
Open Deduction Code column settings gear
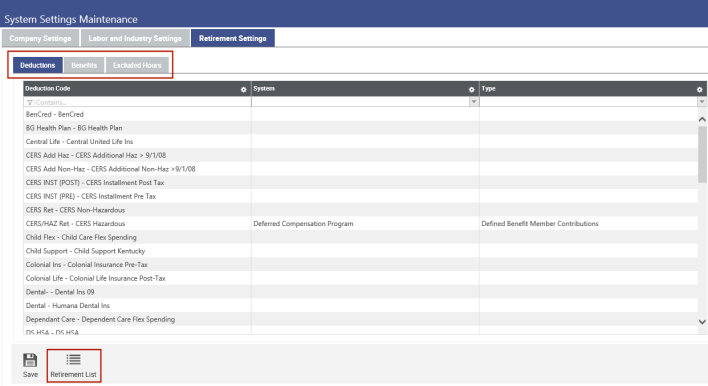(x=243, y=89)
